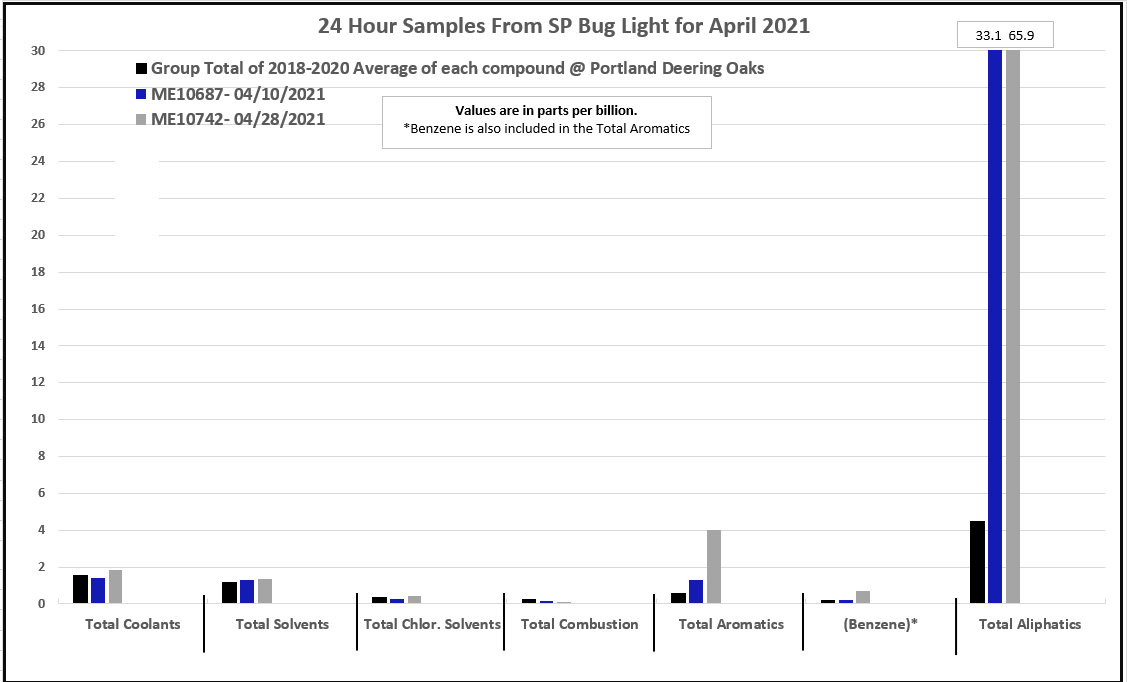Viewport: 1127px width, 682px height.
Task: Click the Total Chlor. Solvents axis label
Action: [x=431, y=625]
